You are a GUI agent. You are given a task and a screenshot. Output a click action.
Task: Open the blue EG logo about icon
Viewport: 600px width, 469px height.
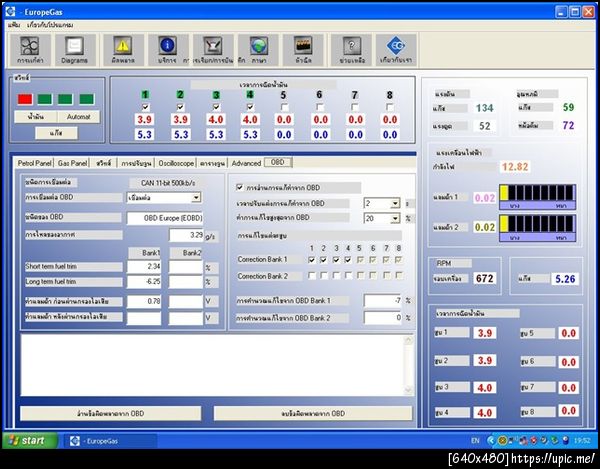tap(396, 50)
